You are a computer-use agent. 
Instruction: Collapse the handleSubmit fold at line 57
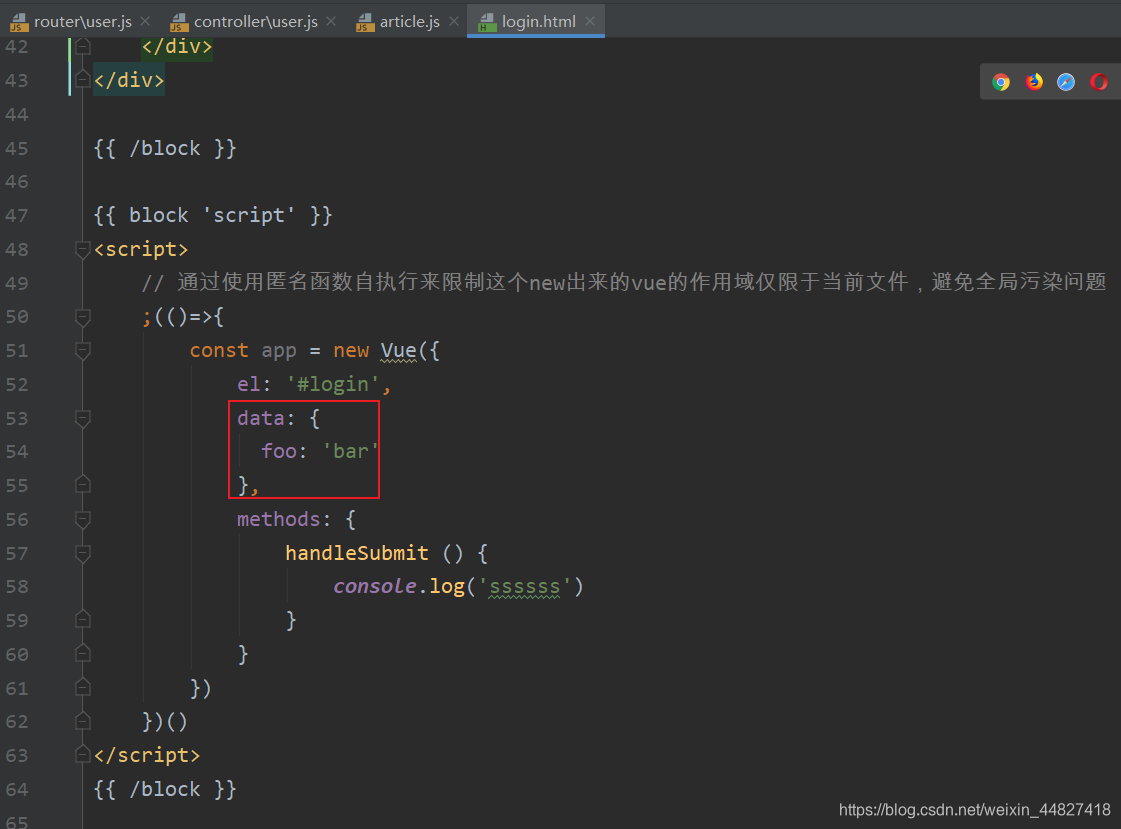(x=83, y=553)
